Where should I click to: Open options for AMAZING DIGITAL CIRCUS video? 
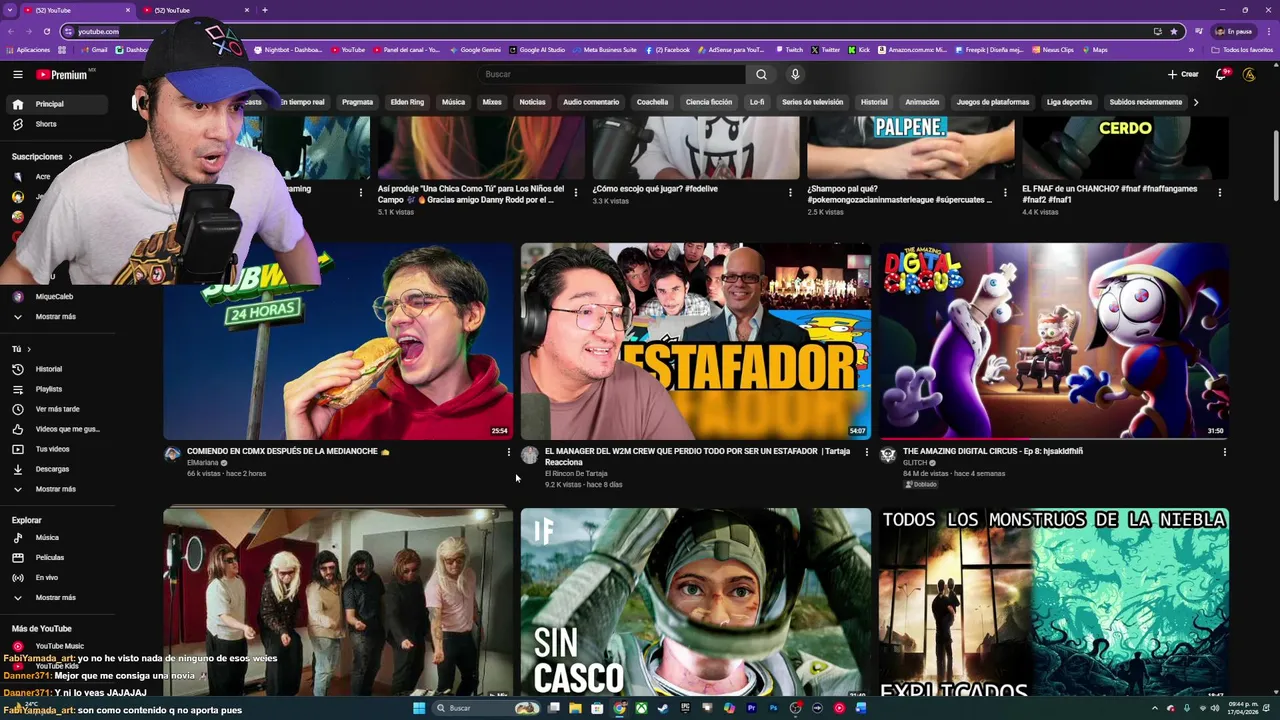[1224, 452]
